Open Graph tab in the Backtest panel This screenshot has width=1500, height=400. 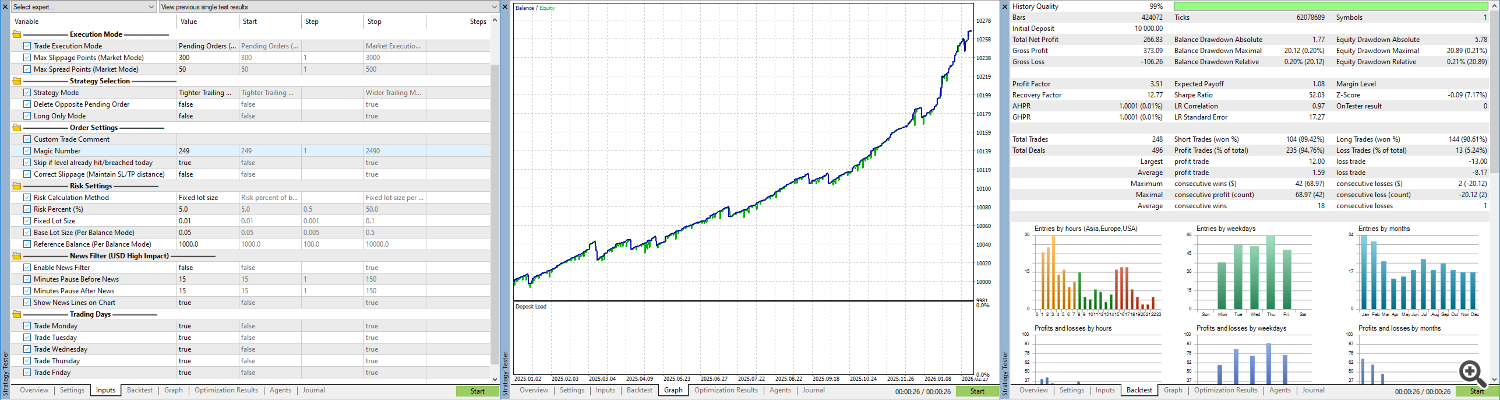(x=1172, y=390)
